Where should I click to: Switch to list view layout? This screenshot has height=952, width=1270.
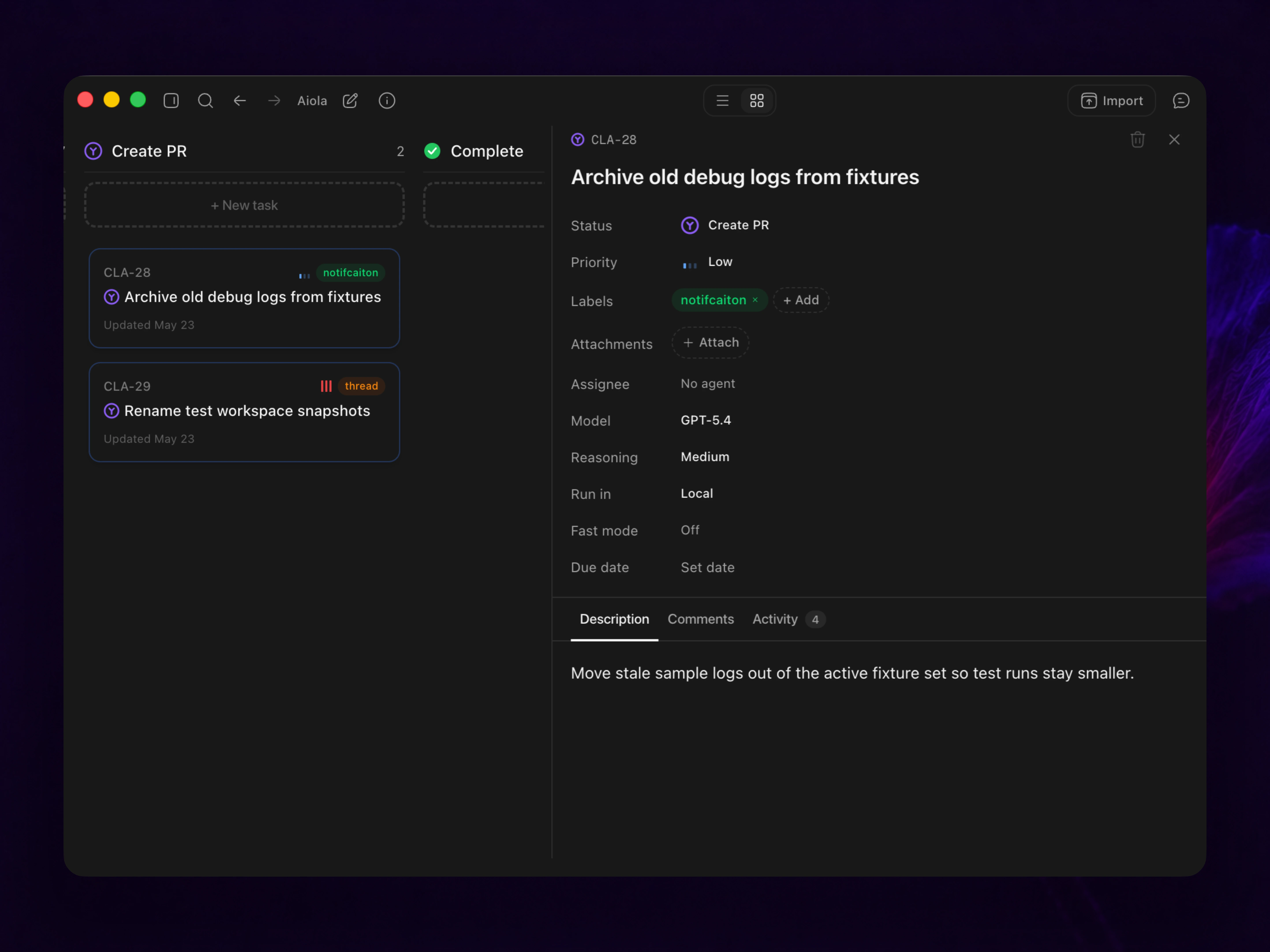722,101
